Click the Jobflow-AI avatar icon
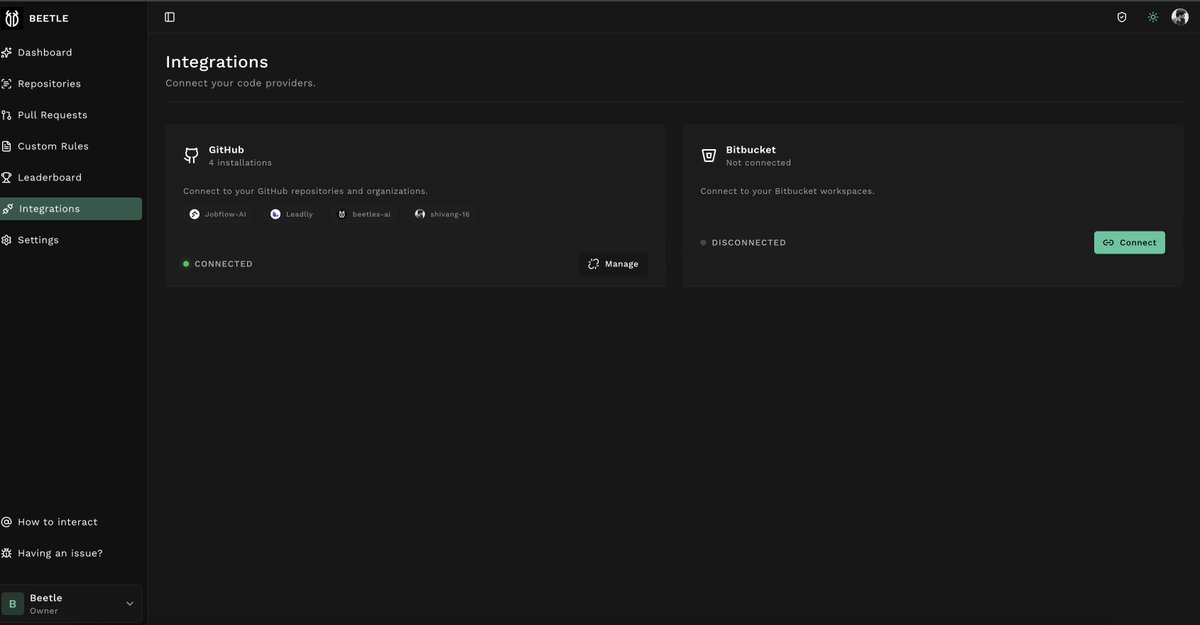 point(195,214)
